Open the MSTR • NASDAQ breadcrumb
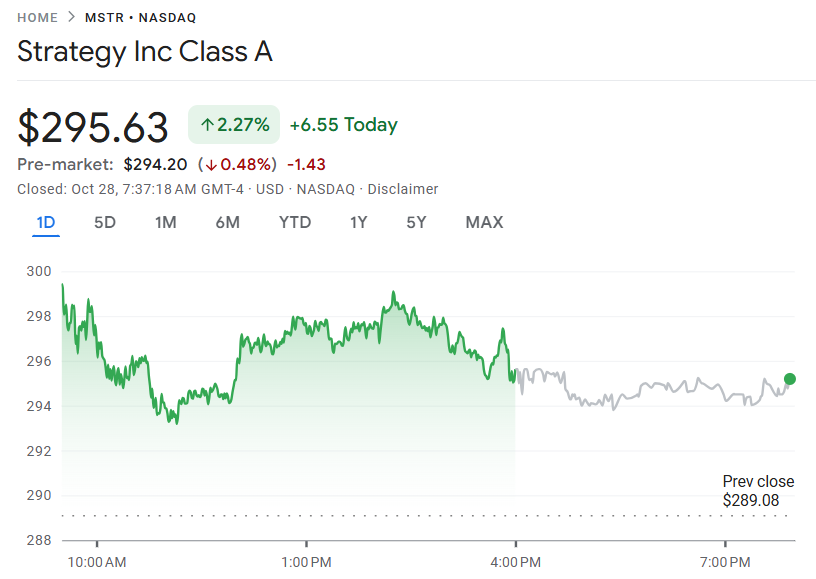Viewport: 816px width, 579px height. (x=140, y=18)
